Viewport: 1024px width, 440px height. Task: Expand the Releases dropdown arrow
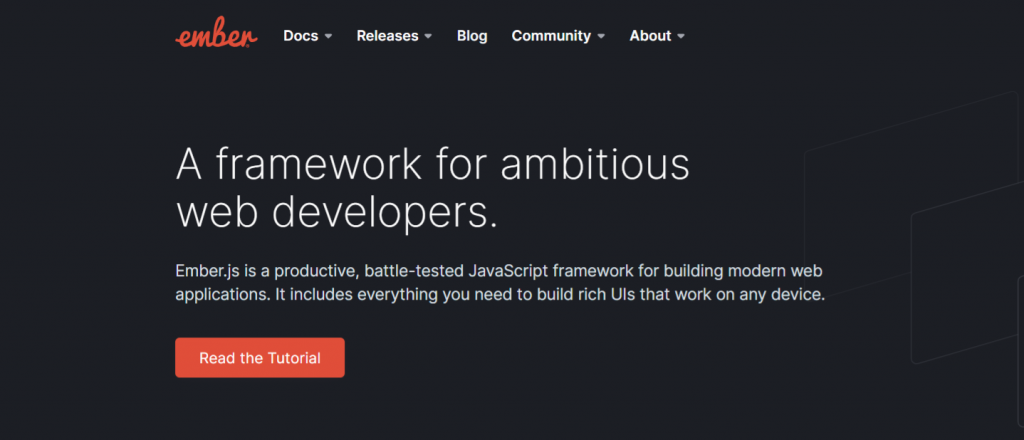[x=428, y=37]
